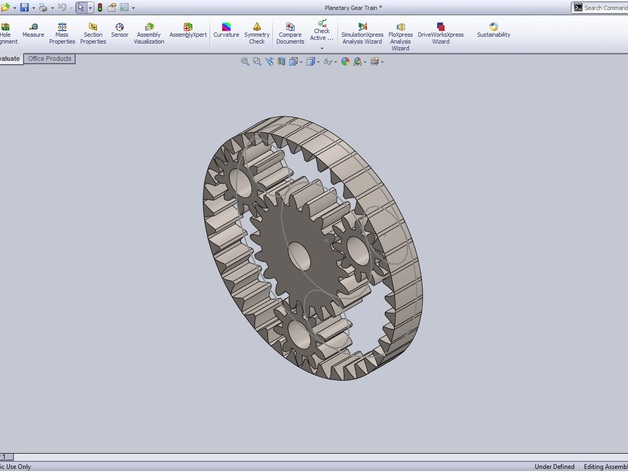This screenshot has width=628, height=472.
Task: Open the Measure tool
Action: click(33, 30)
